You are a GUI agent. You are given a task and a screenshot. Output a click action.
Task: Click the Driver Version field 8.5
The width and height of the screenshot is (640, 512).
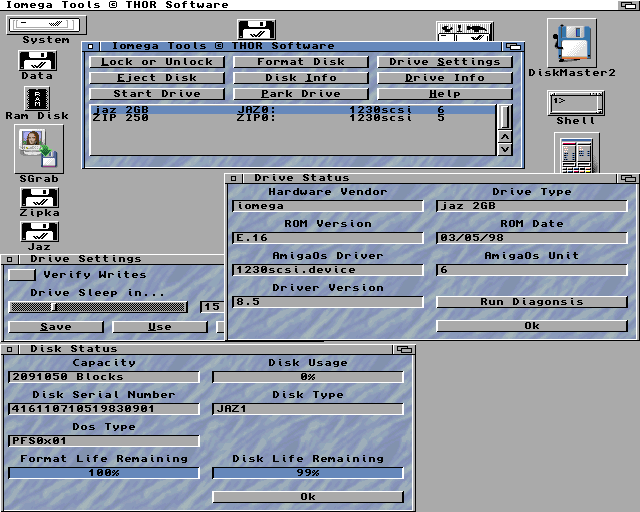pos(328,302)
